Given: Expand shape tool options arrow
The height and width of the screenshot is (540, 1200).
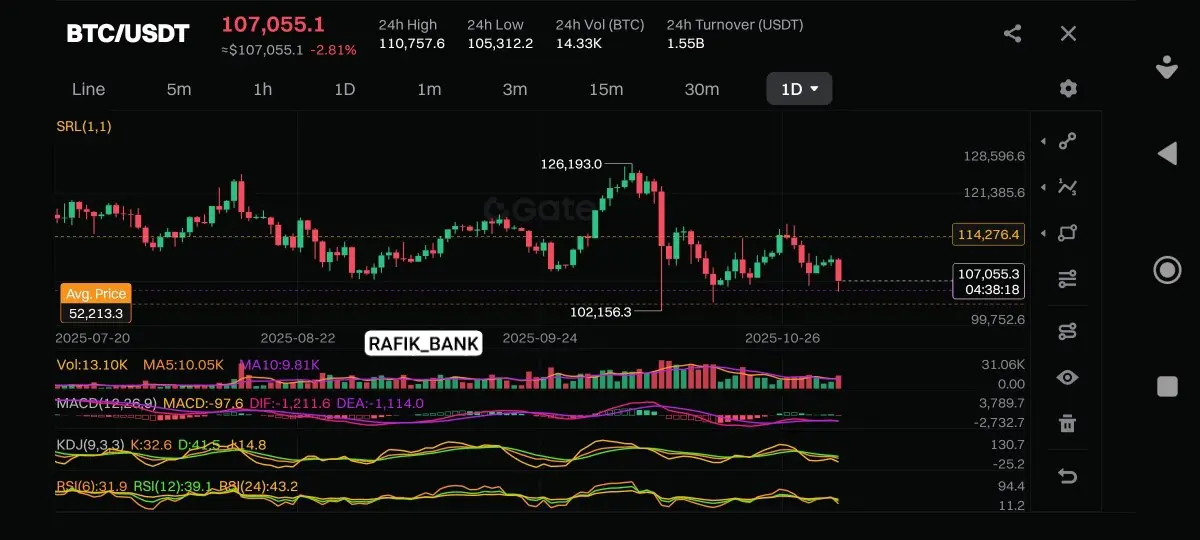Looking at the screenshot, I should [x=1044, y=233].
